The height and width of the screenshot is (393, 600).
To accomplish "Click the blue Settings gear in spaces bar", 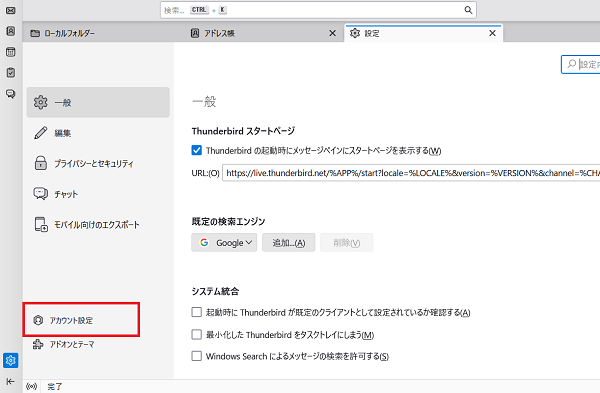I will [x=10, y=360].
